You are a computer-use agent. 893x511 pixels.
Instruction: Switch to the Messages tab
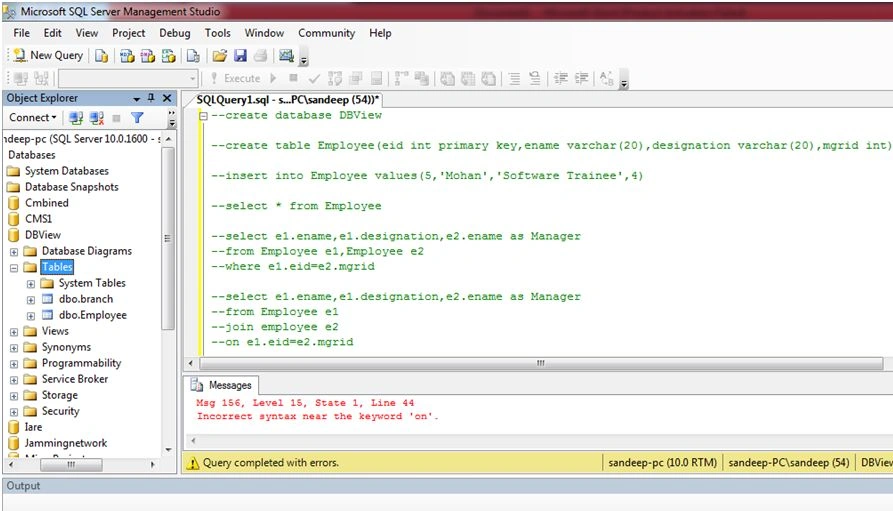(x=223, y=385)
